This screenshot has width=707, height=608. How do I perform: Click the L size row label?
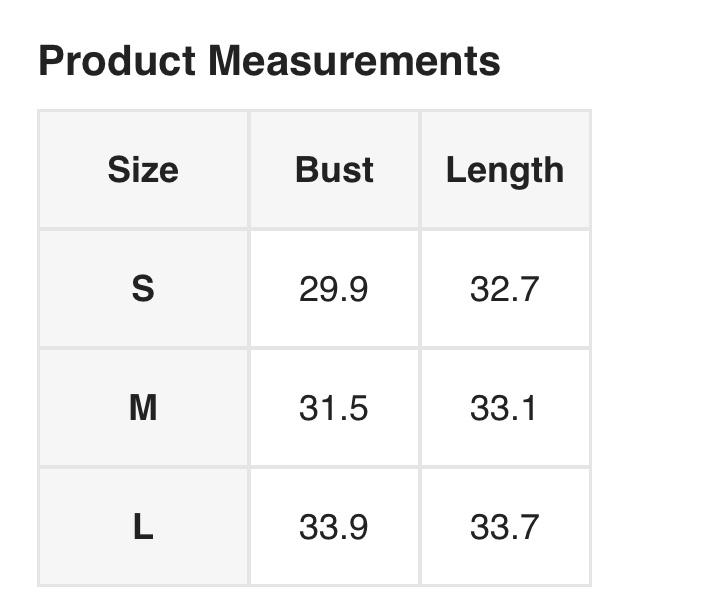143,527
